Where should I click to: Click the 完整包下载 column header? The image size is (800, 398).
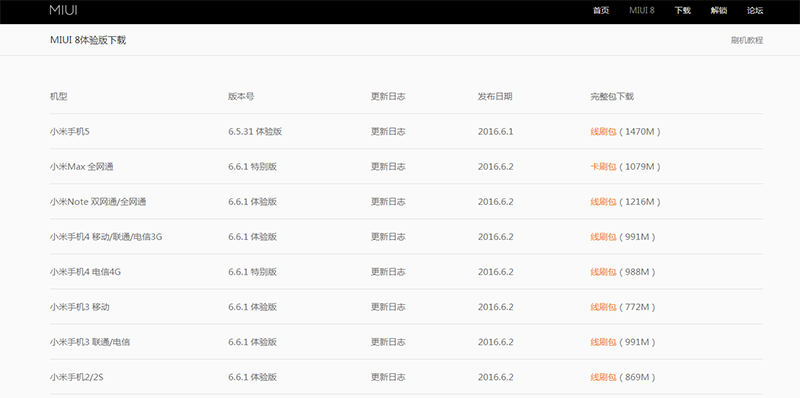coord(612,96)
